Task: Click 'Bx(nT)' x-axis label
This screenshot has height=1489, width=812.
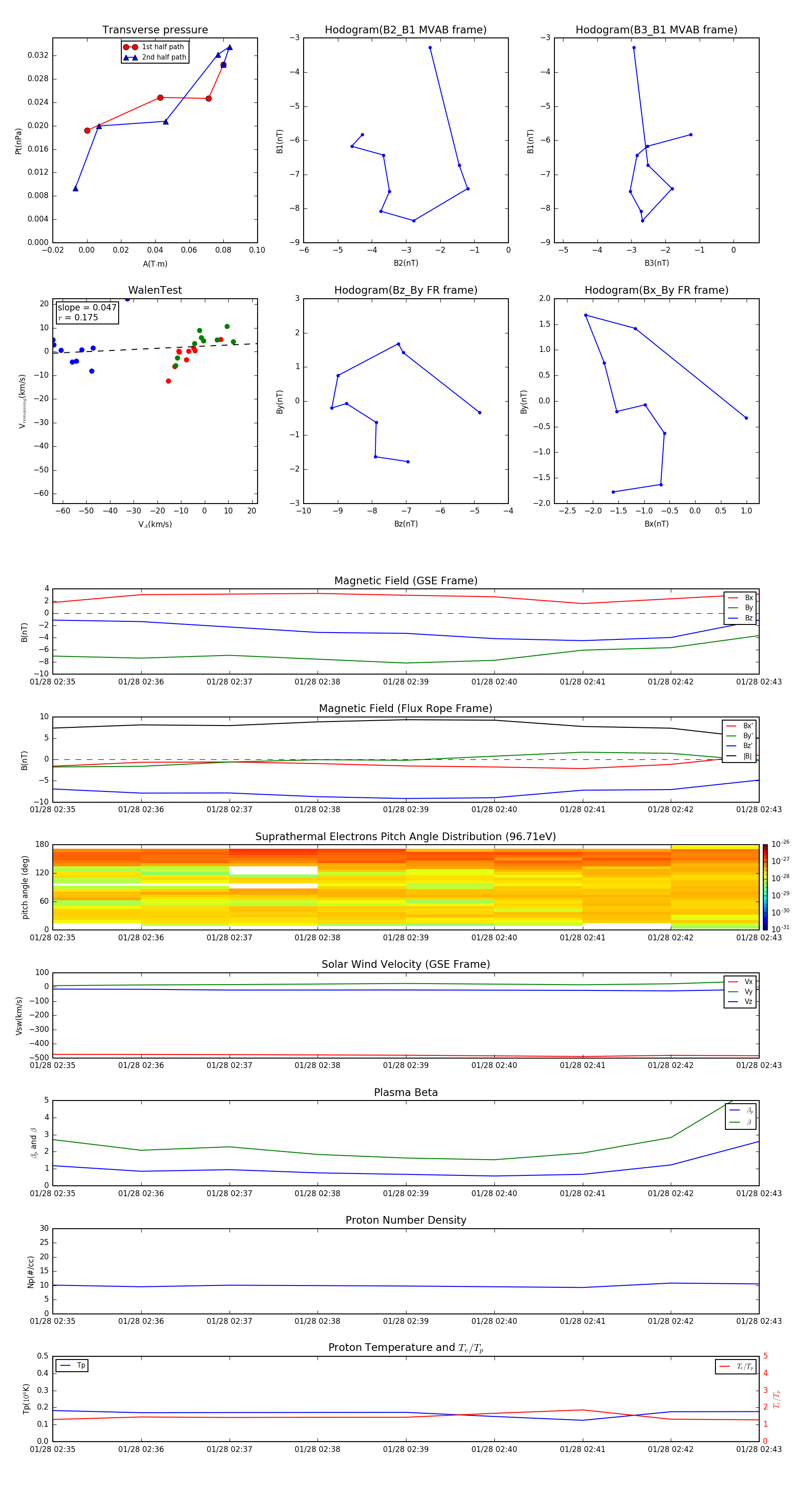Action: [x=656, y=524]
